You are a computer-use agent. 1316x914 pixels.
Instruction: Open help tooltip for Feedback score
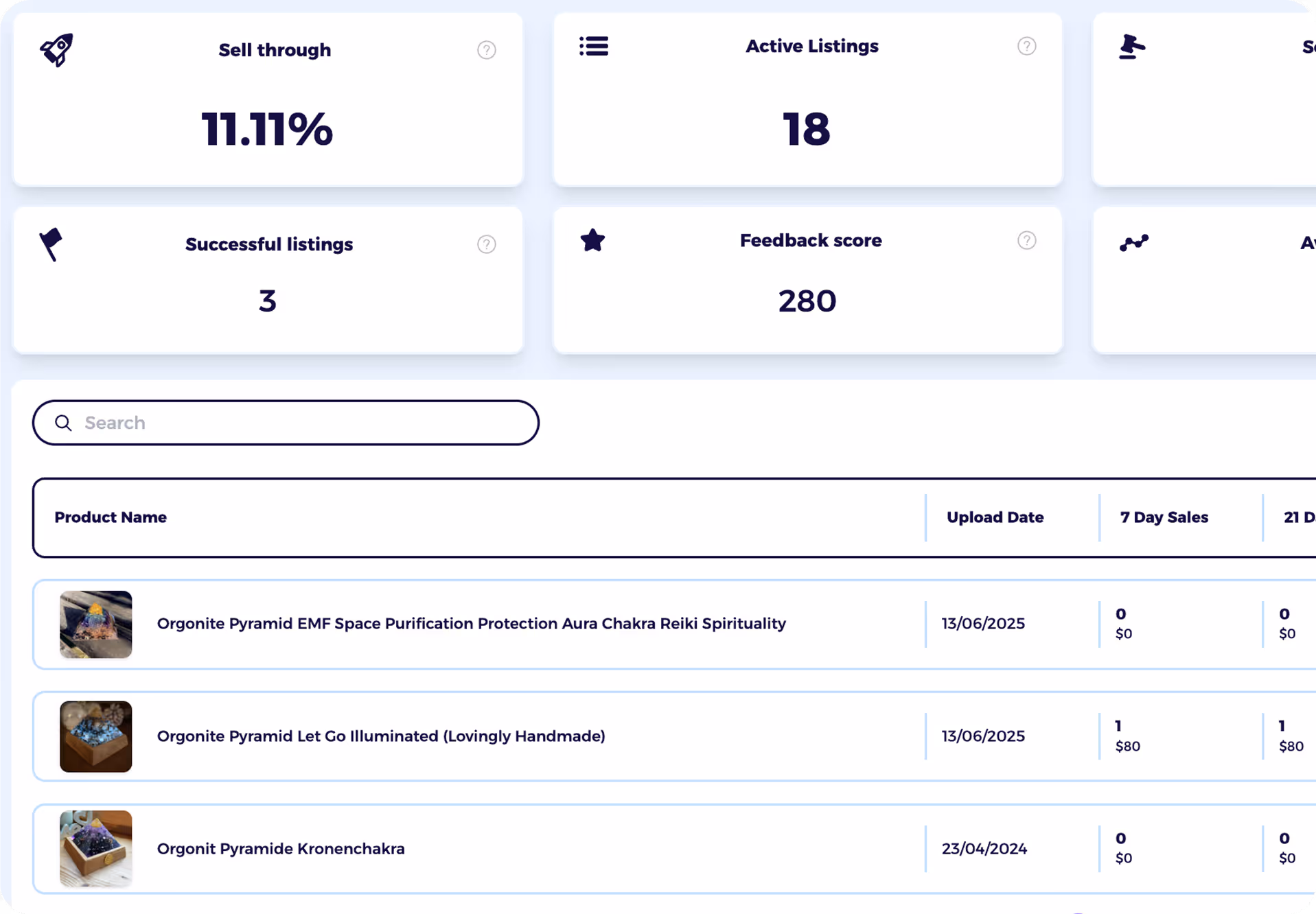click(x=1026, y=240)
